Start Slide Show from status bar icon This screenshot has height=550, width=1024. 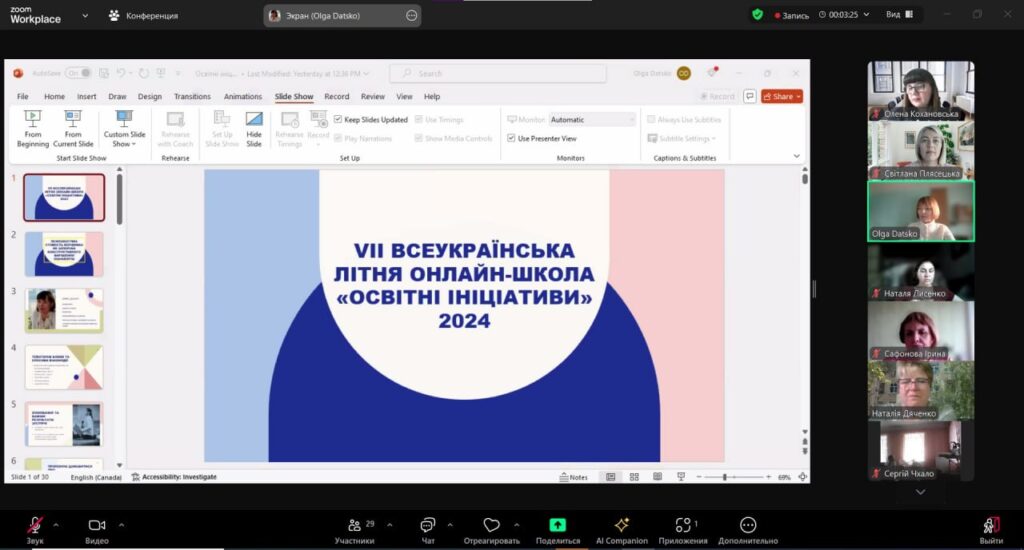(681, 477)
